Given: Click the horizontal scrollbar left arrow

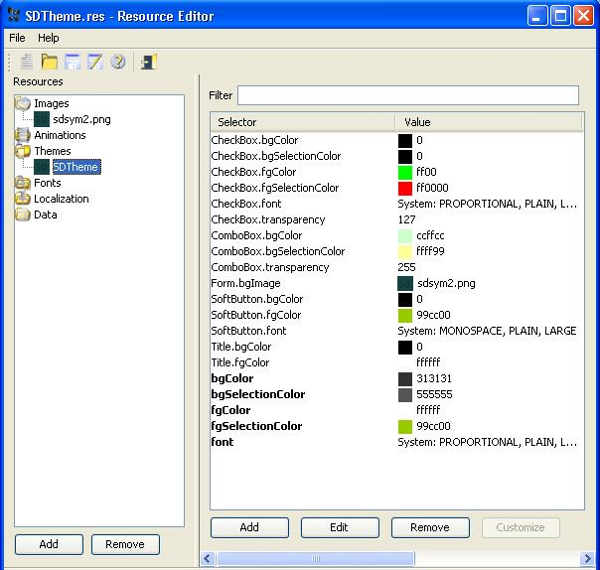Looking at the screenshot, I should (207, 558).
